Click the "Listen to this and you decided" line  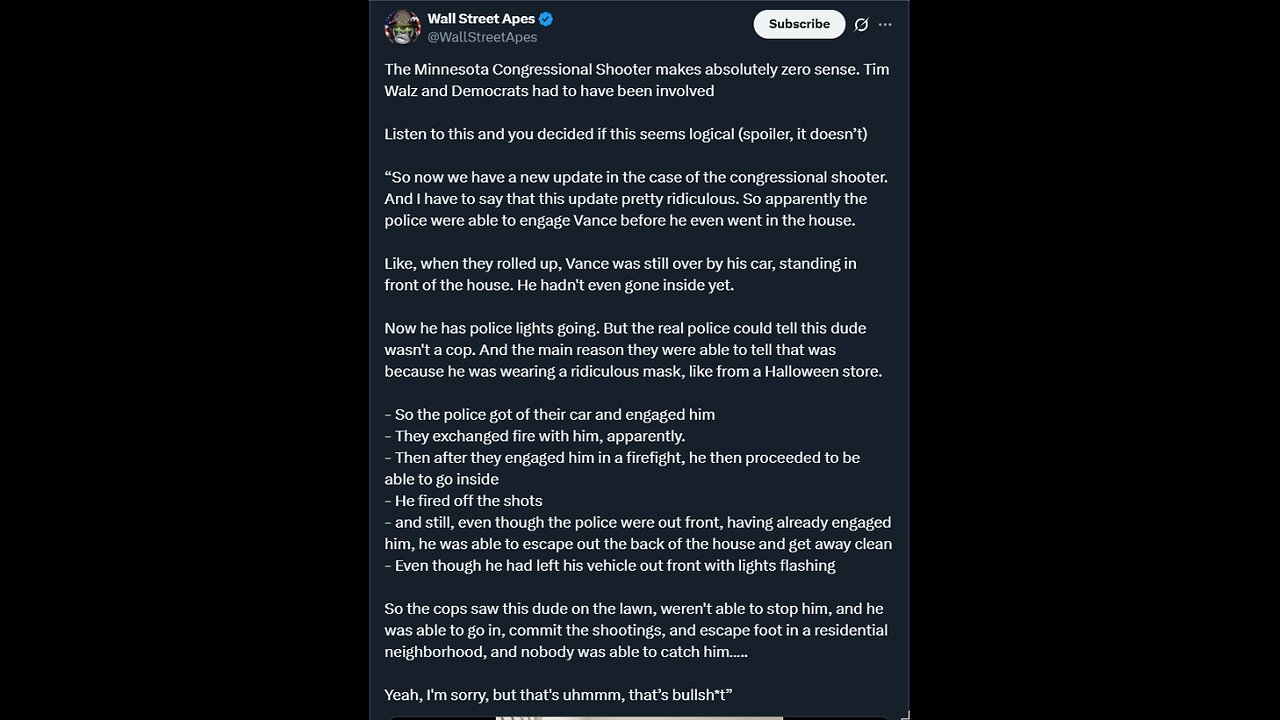[625, 134]
